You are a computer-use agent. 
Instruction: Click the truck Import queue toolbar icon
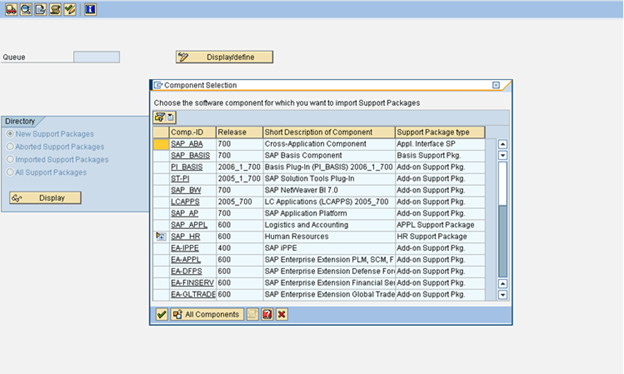(11, 9)
